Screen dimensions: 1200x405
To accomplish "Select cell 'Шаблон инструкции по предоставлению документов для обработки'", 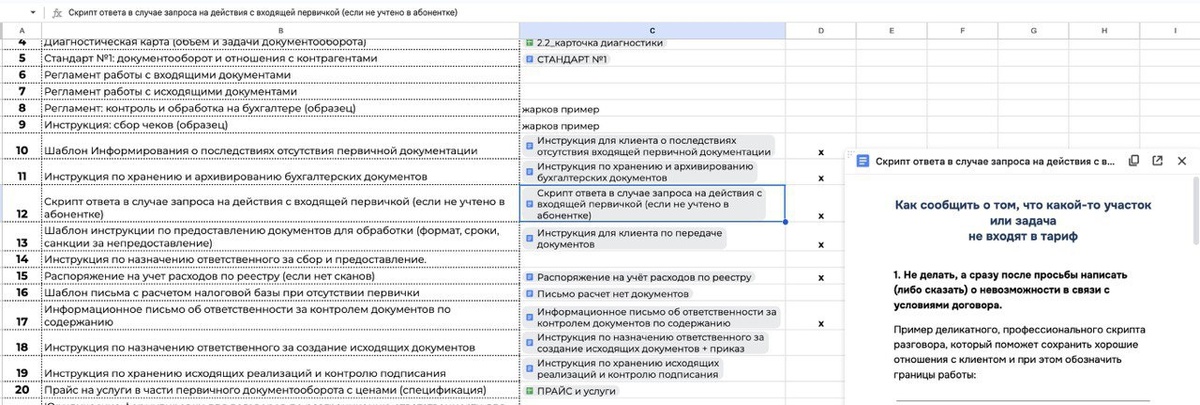I will (x=280, y=237).
